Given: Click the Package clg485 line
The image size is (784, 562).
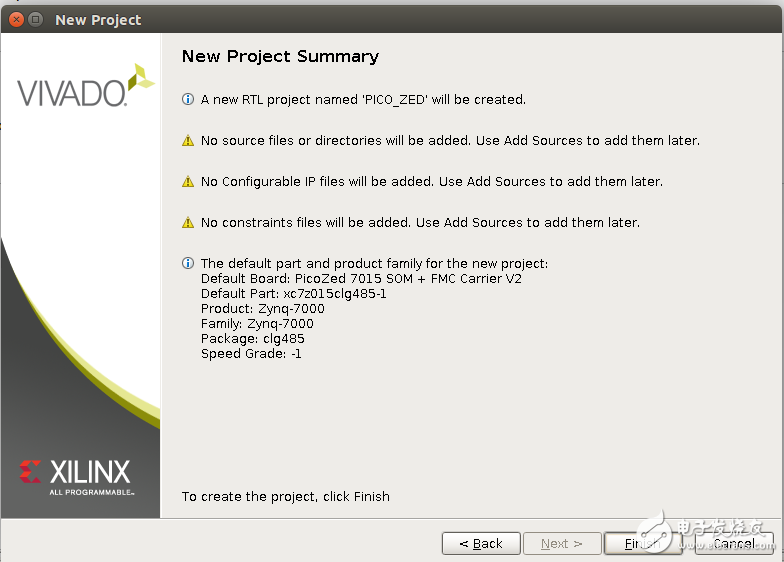Looking at the screenshot, I should tap(252, 338).
